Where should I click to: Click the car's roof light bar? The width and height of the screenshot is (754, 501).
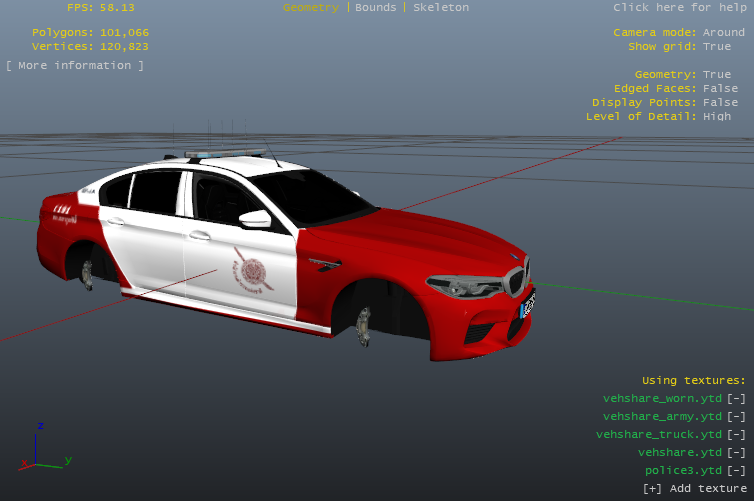coord(225,153)
